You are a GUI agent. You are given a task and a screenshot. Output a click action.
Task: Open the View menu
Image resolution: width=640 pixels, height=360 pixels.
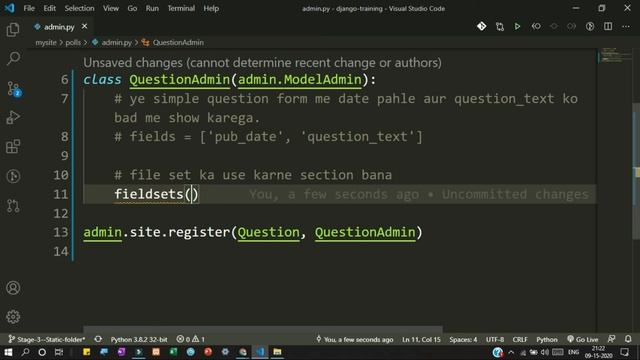(111, 8)
